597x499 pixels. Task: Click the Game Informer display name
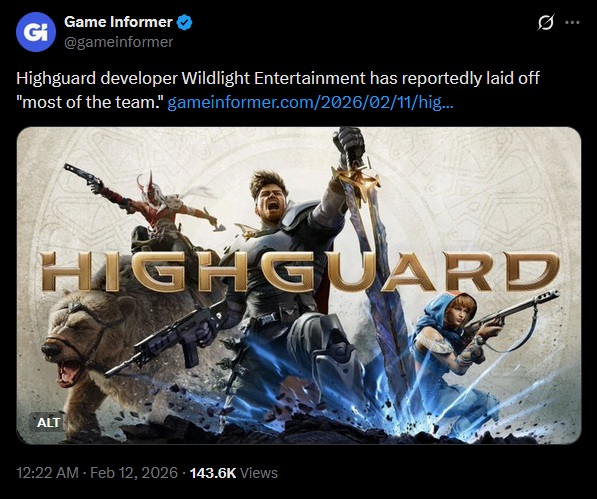coord(118,22)
